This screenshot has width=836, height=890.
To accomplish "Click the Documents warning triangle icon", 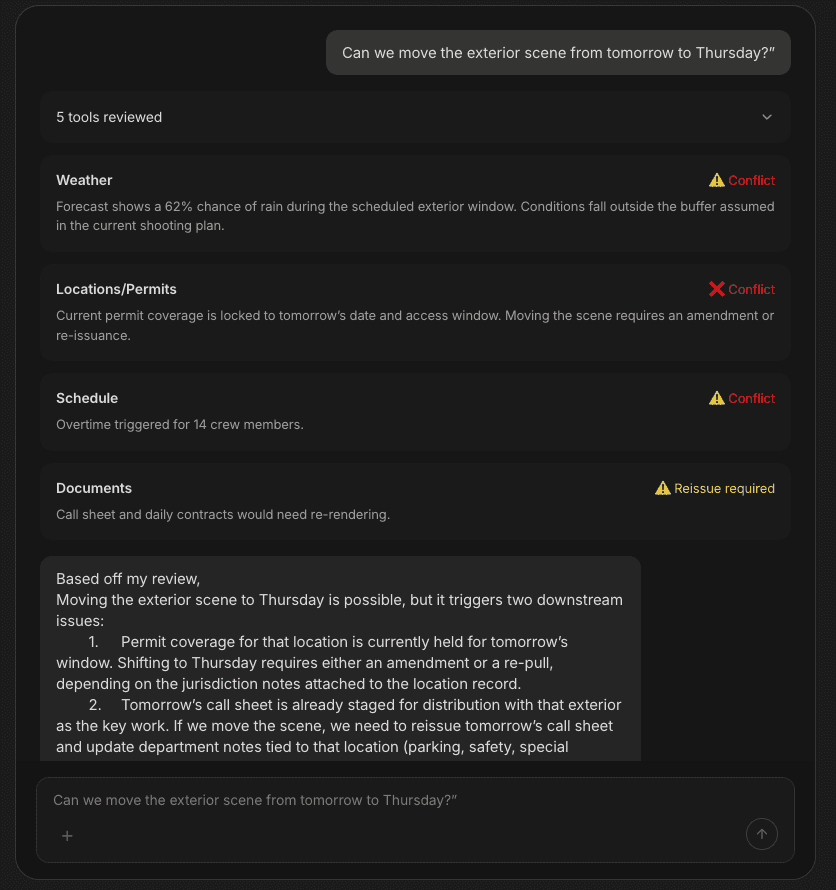I will 662,488.
